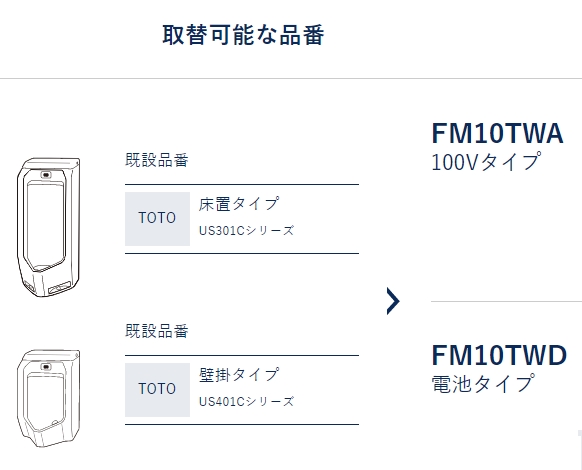
Task: Click the TOTO badge beside 壁掛タイプ
Action: tap(157, 390)
